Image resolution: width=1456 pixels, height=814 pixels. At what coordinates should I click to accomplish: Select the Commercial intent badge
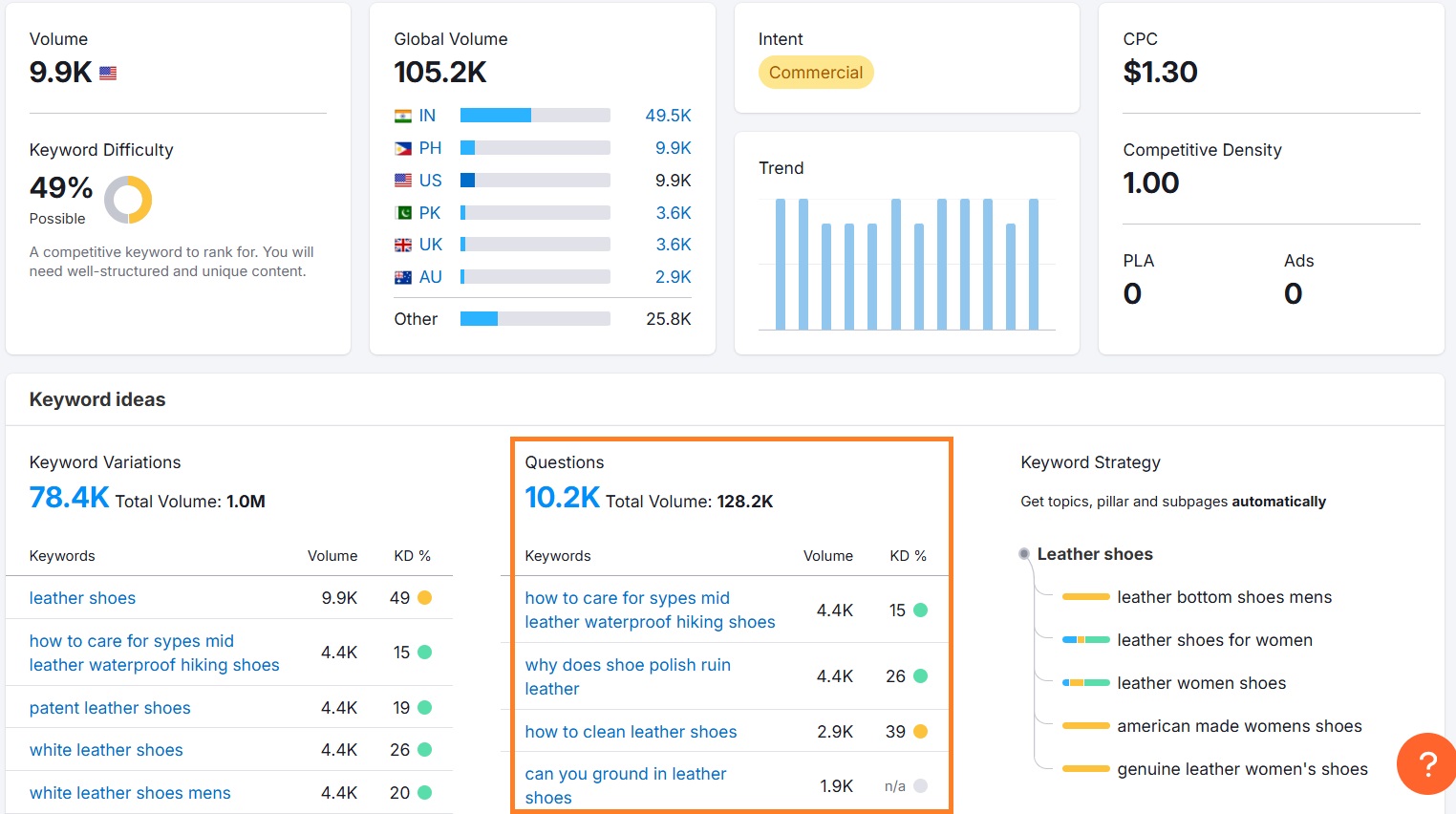816,72
